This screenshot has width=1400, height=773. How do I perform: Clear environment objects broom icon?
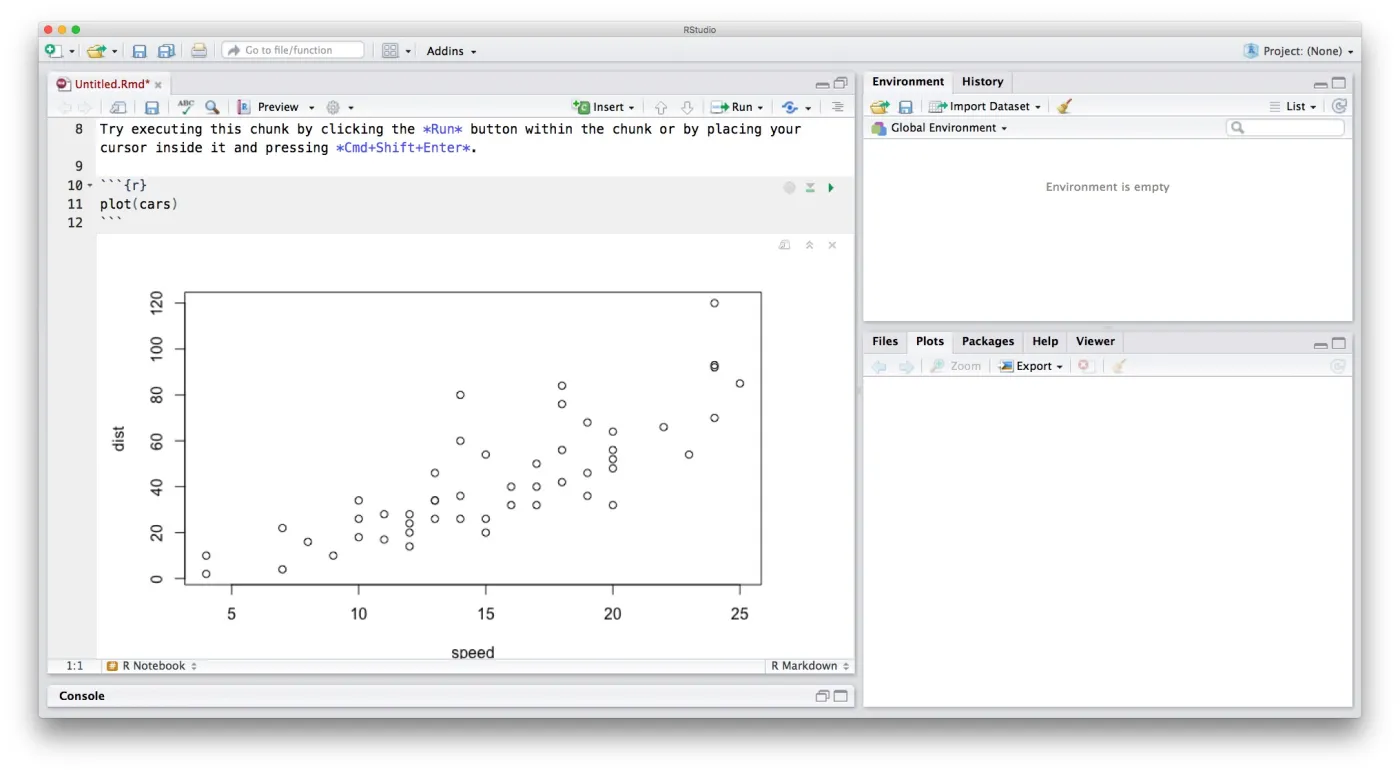click(1065, 106)
